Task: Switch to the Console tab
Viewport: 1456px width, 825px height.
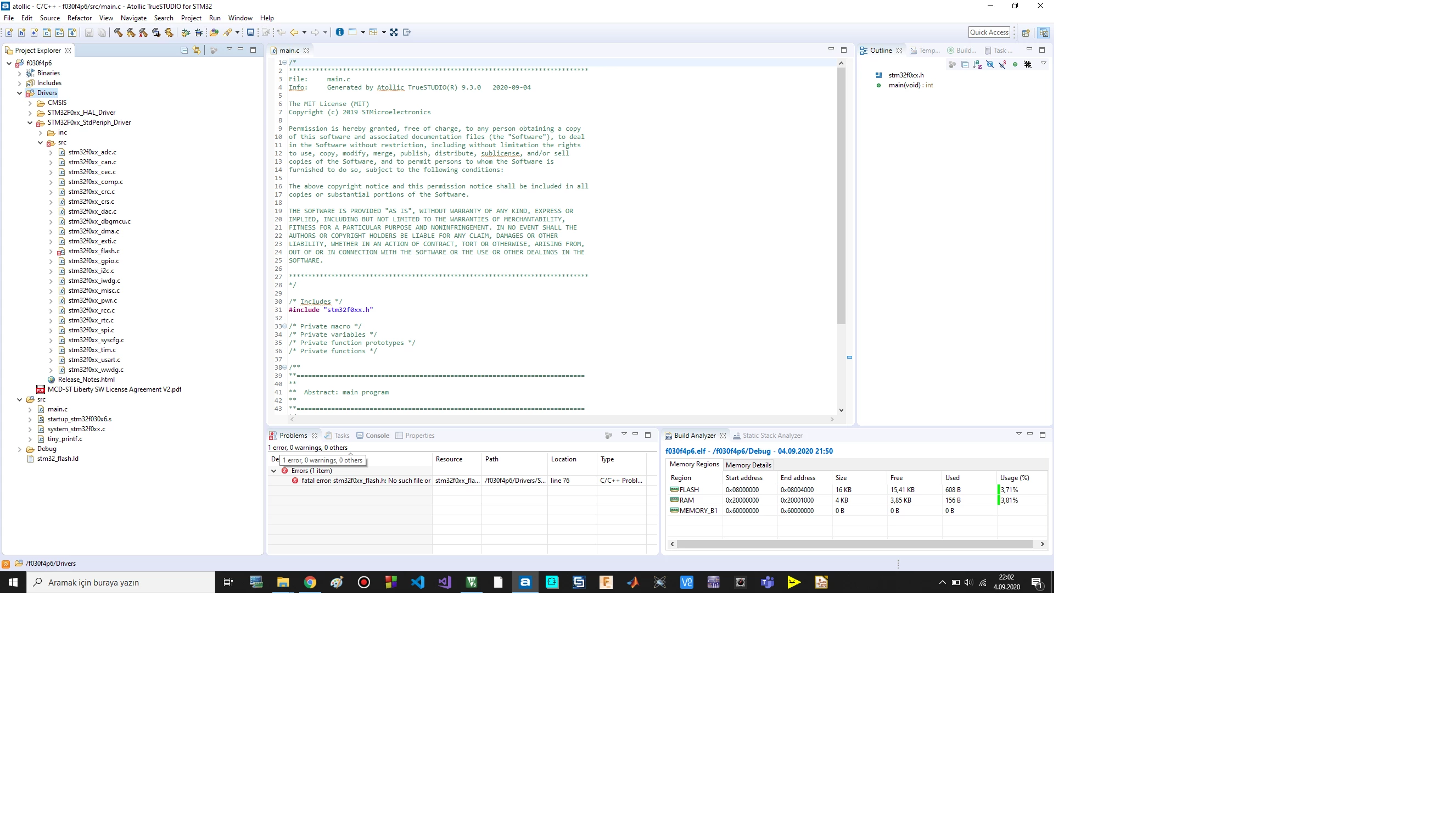Action: (x=372, y=436)
